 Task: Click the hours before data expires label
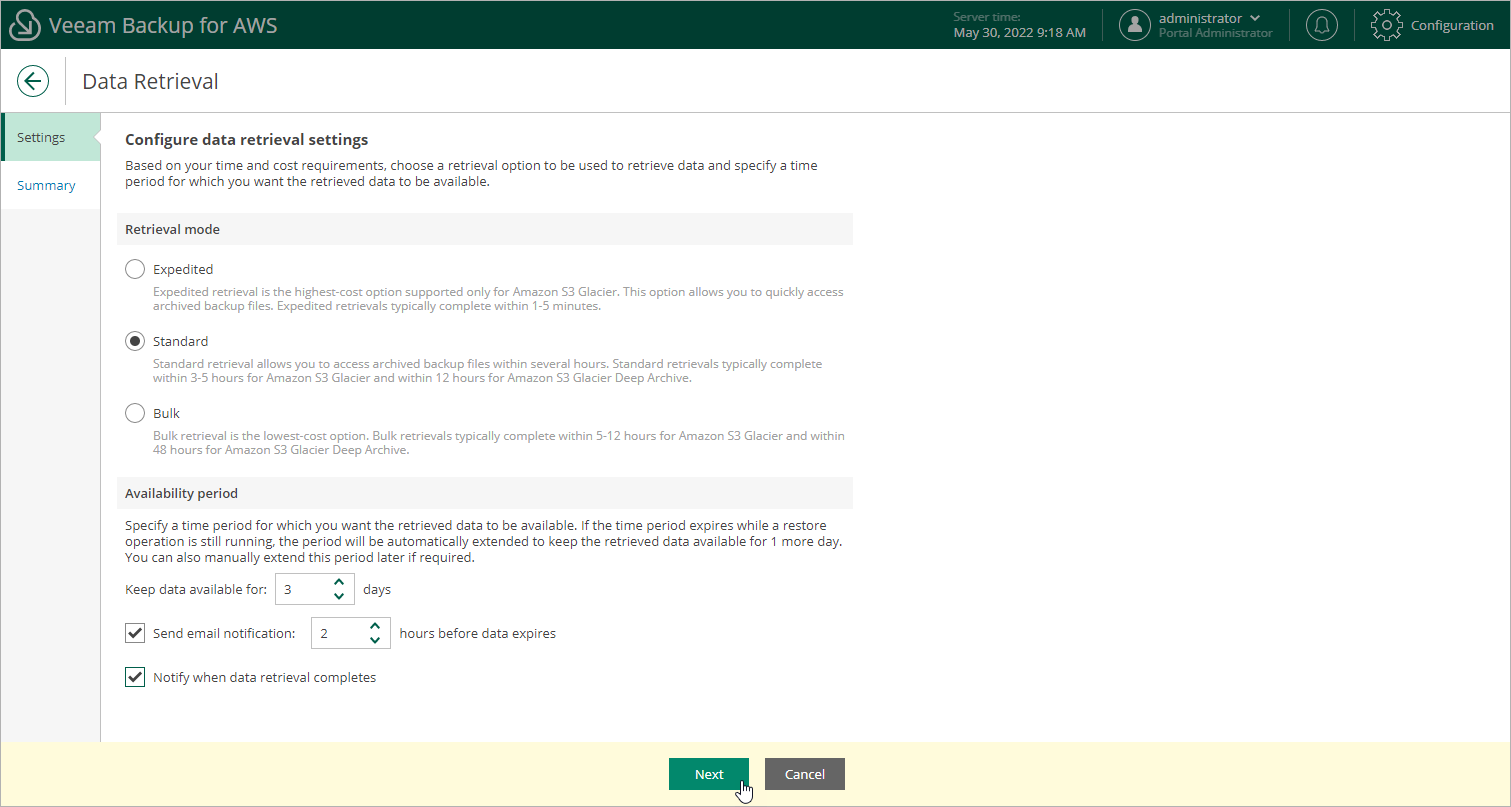pyautogui.click(x=477, y=633)
